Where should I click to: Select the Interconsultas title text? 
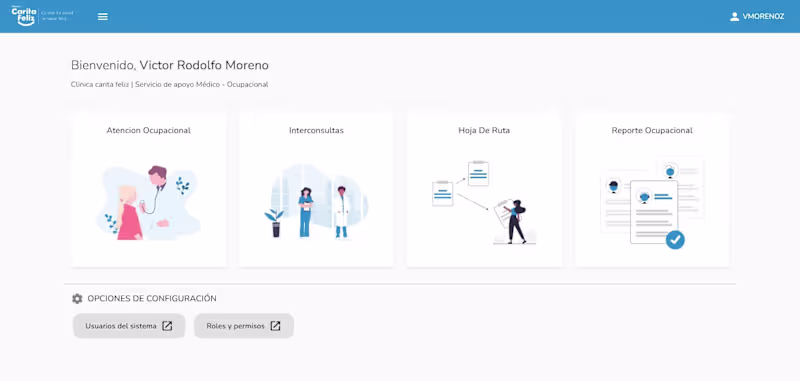[x=316, y=131]
